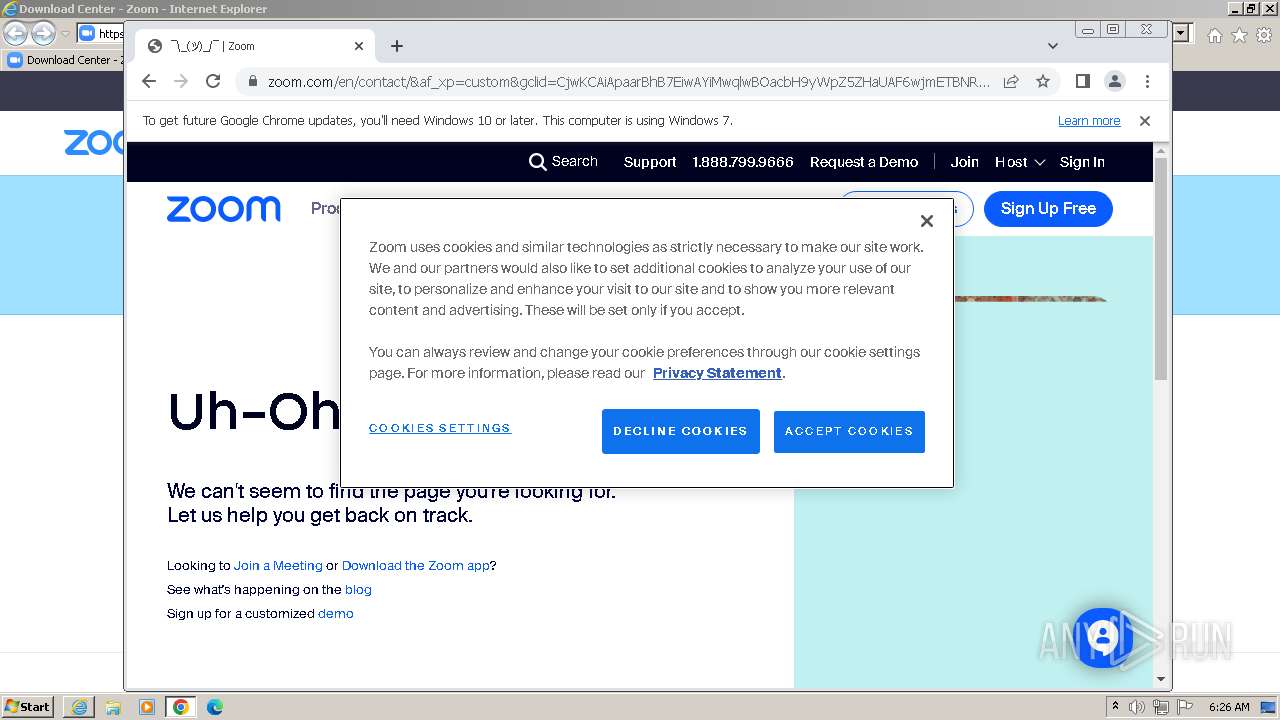This screenshot has width=1280, height=720.
Task: Click Sign In on Zoom header
Action: pyautogui.click(x=1082, y=162)
